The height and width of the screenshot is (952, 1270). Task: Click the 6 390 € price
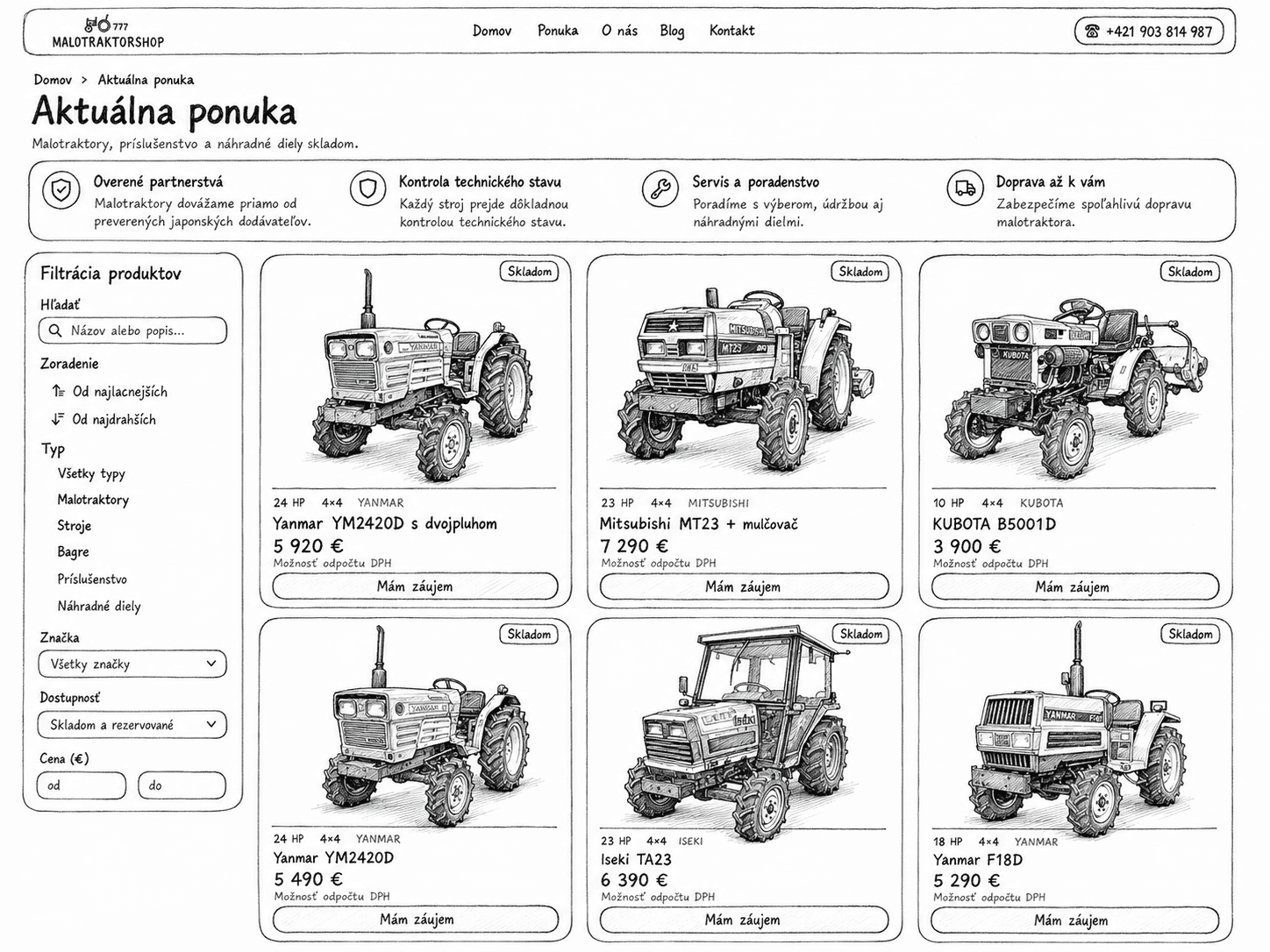634,880
